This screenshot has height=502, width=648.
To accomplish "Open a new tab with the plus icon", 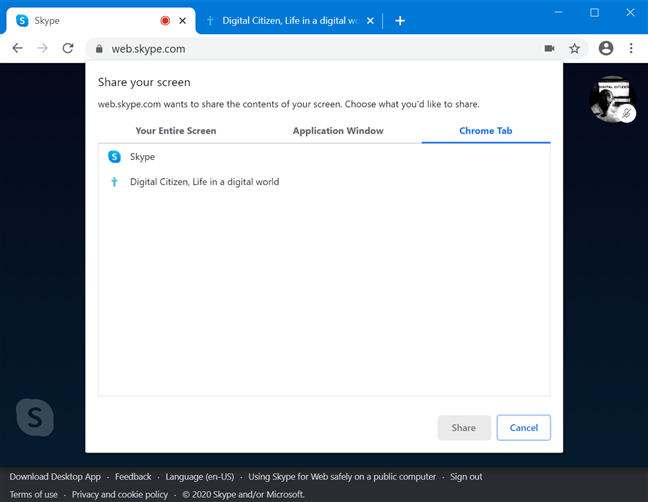I will [x=400, y=21].
